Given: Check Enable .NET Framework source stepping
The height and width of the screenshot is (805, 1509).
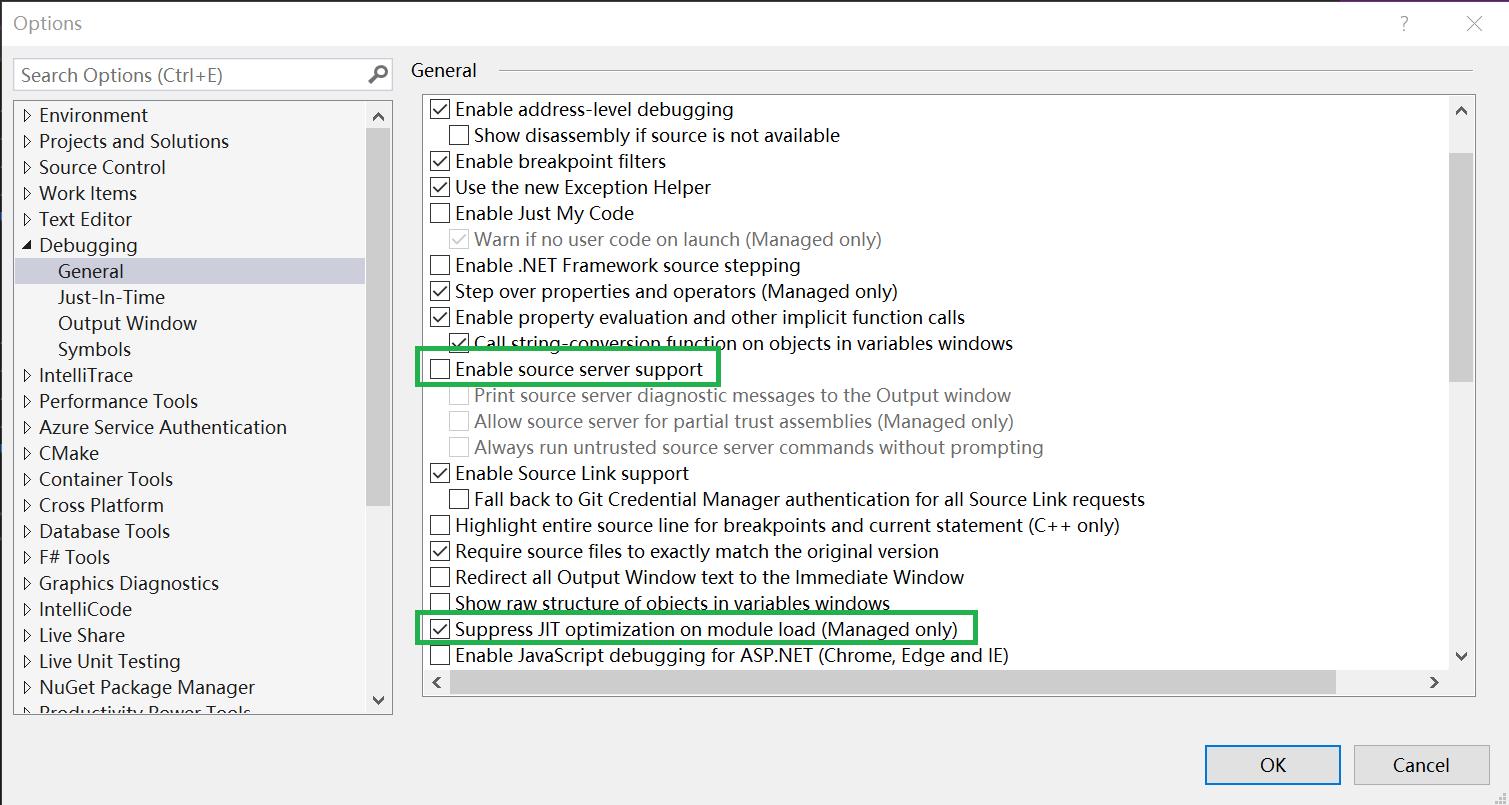Looking at the screenshot, I should pos(440,265).
